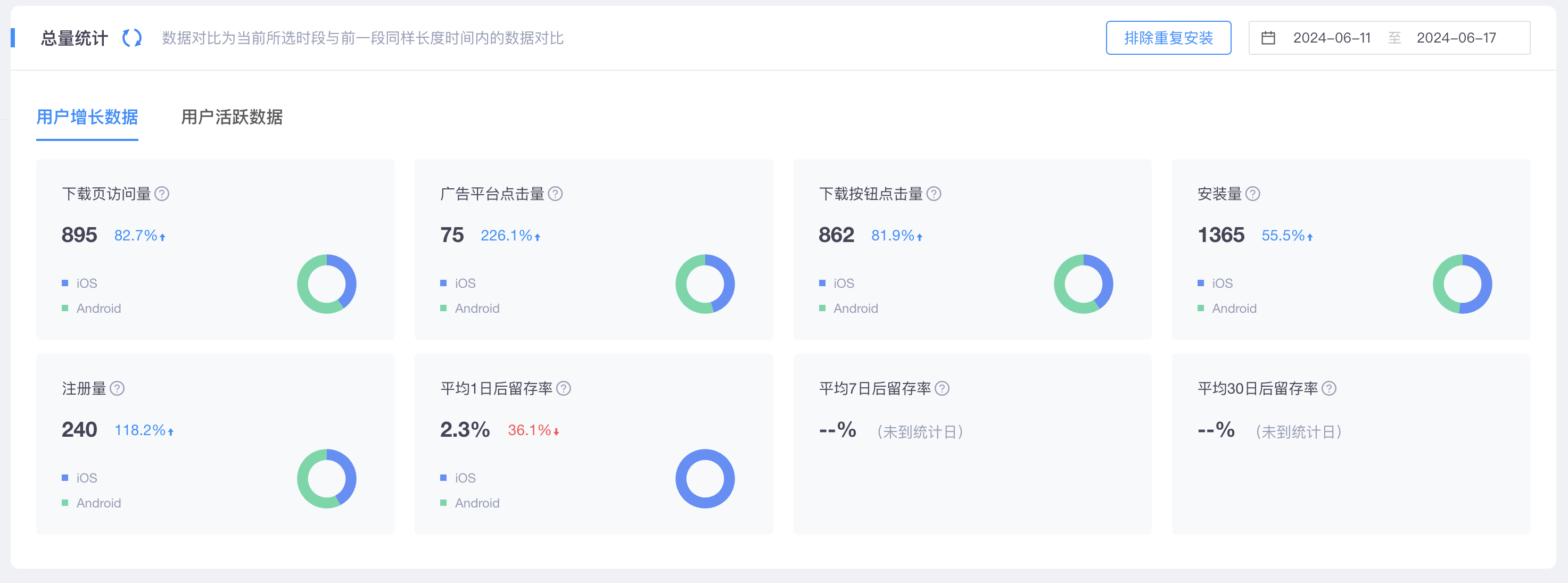Open help tooltip for 下载页访问量
Image resolution: width=1568 pixels, height=583 pixels.
click(162, 194)
